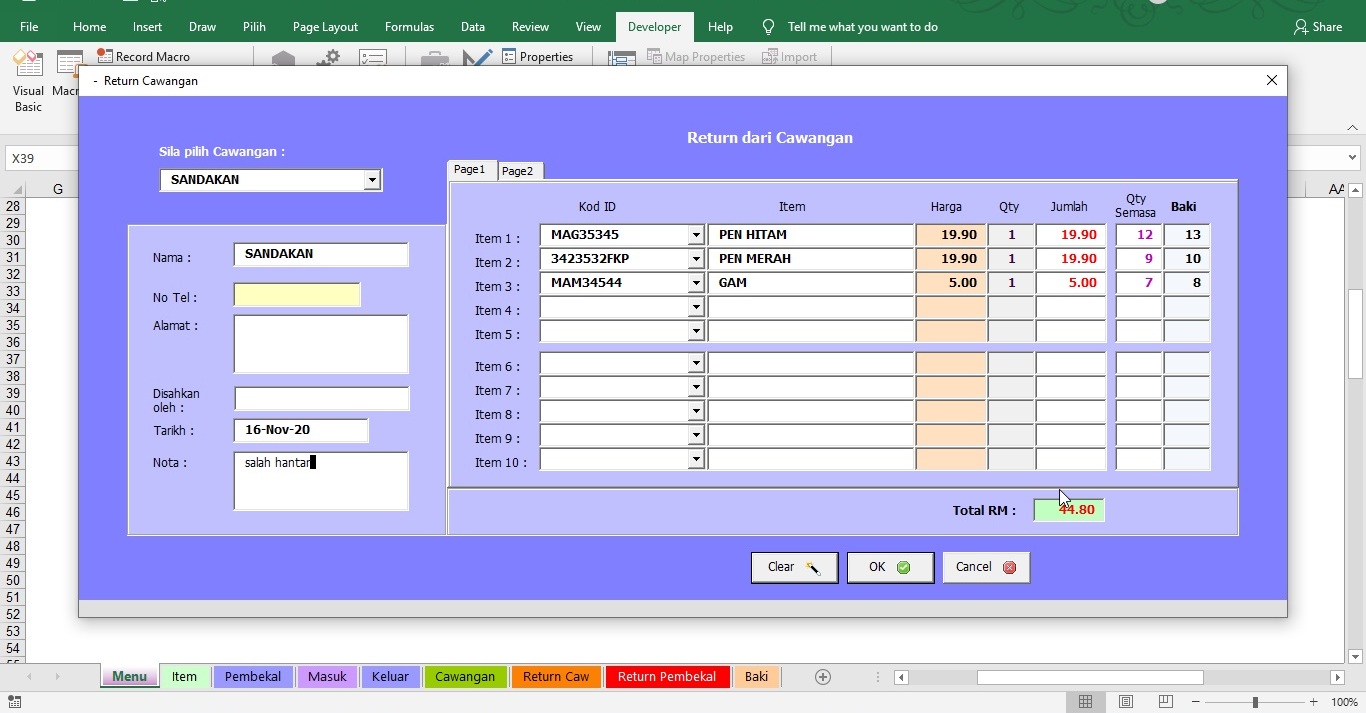Expand Kod ID dropdown for Item 4
This screenshot has height=713, width=1366.
[696, 307]
